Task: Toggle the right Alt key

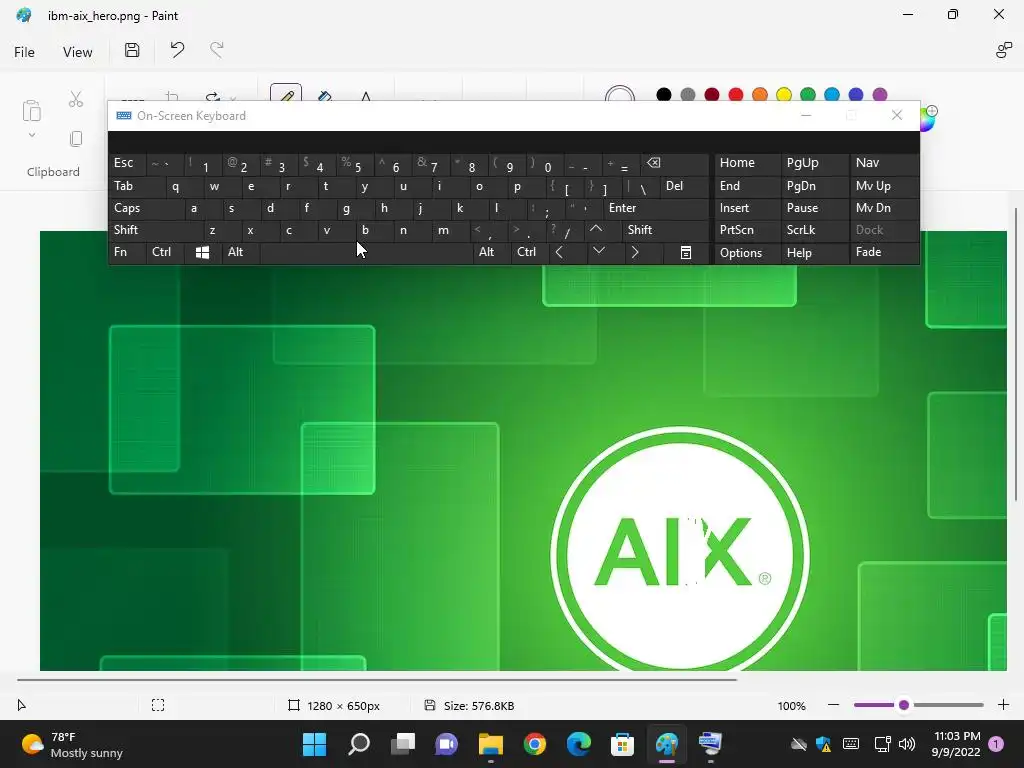Action: (491, 252)
